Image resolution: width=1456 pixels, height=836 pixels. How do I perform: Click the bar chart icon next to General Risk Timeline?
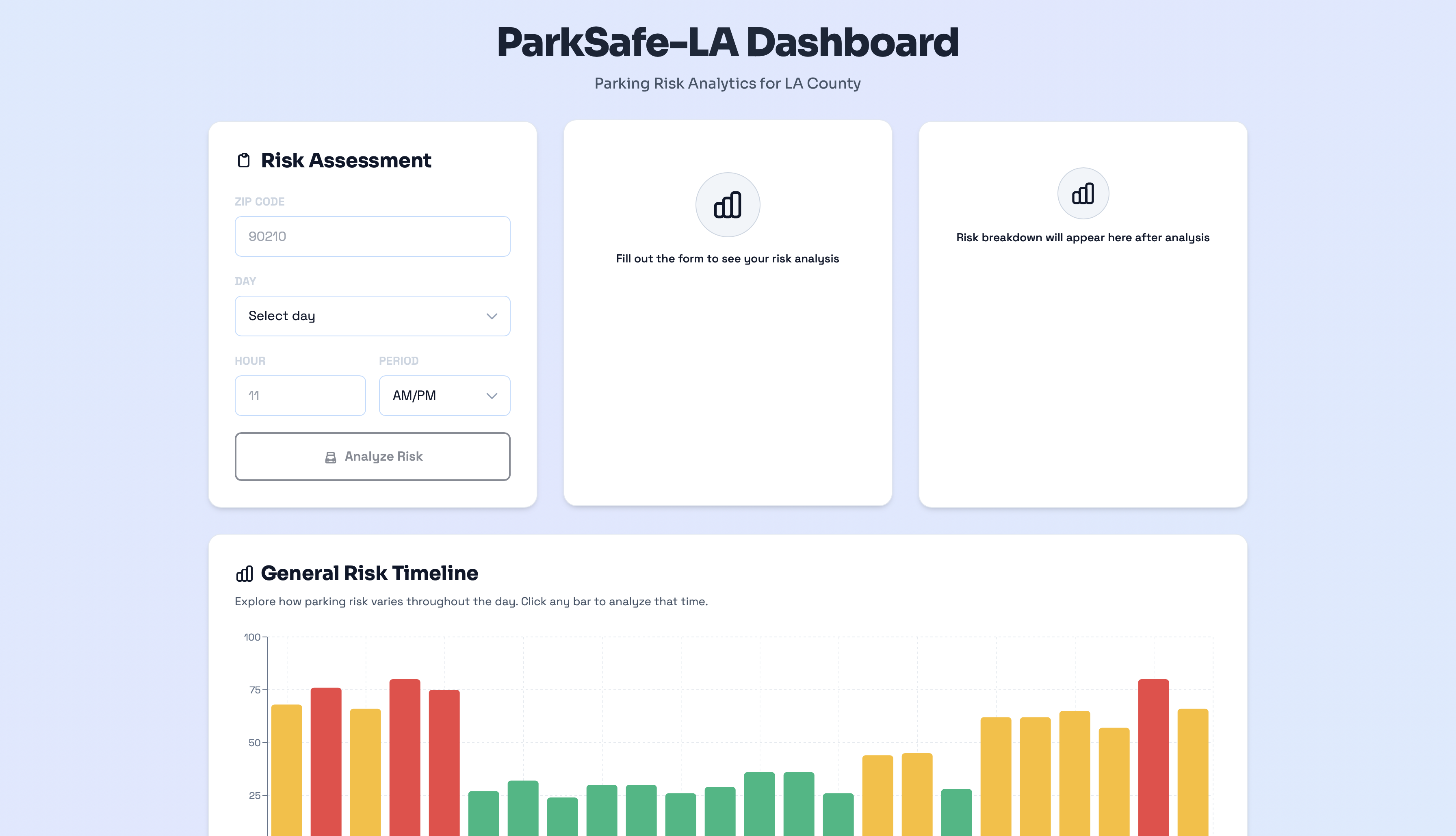click(244, 573)
